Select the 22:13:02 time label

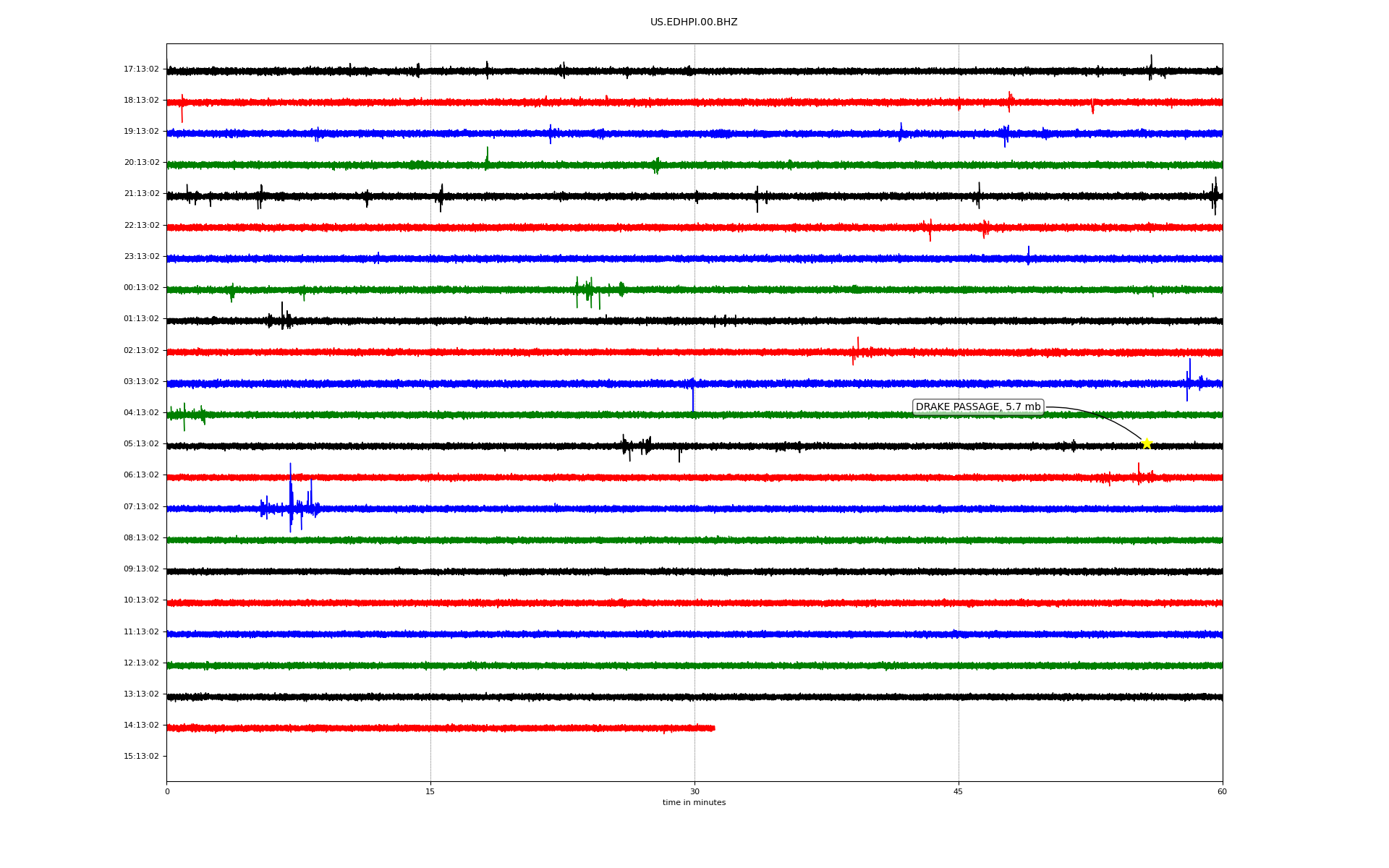(141, 226)
